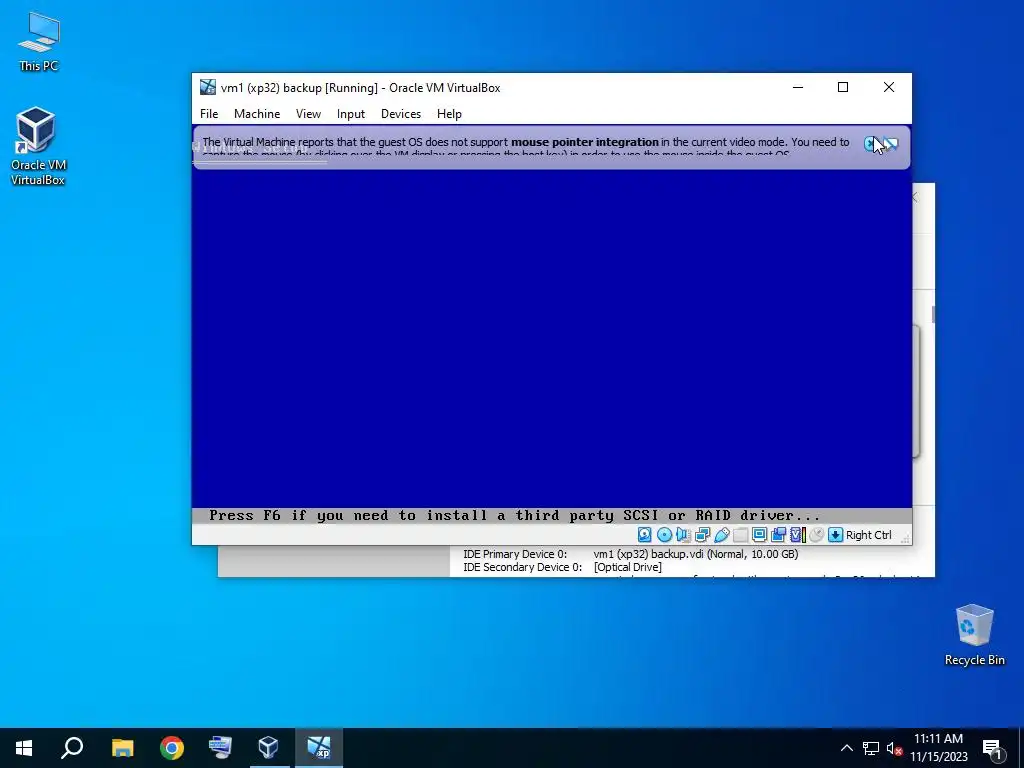Click the keyboard capture arrow indicator

point(835,535)
